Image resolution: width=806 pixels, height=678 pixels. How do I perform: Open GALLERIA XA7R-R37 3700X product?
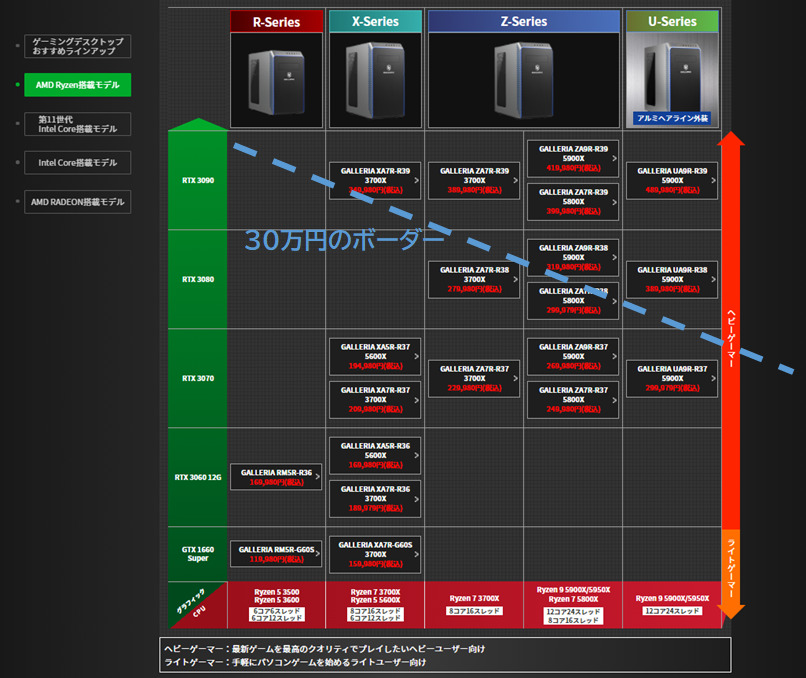375,399
